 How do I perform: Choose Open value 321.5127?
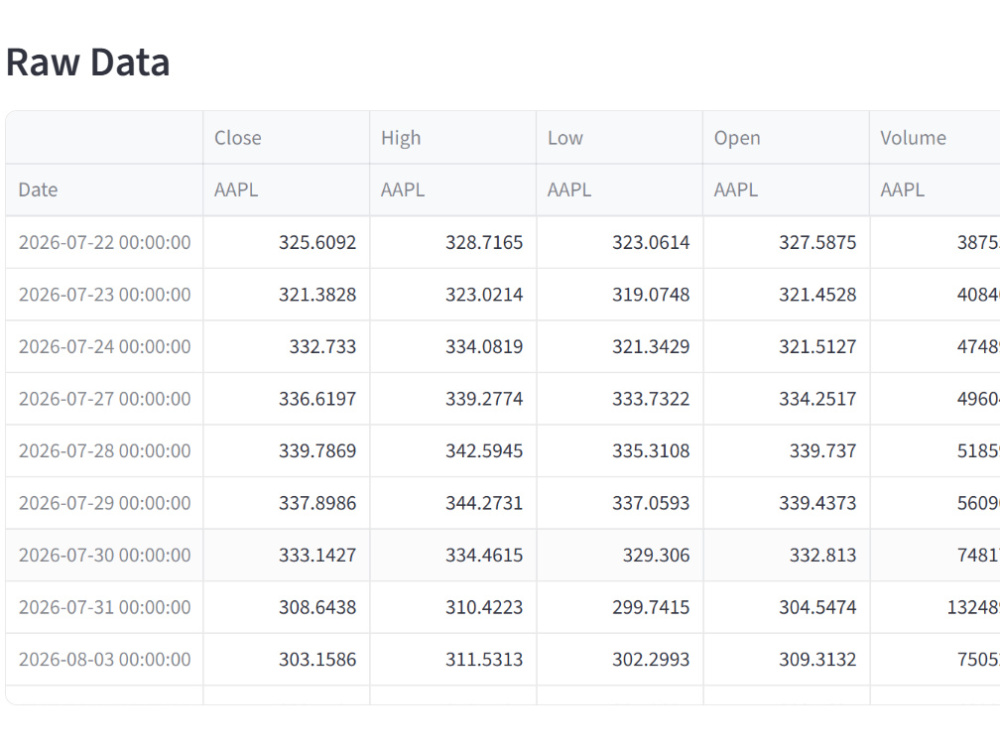(x=786, y=347)
